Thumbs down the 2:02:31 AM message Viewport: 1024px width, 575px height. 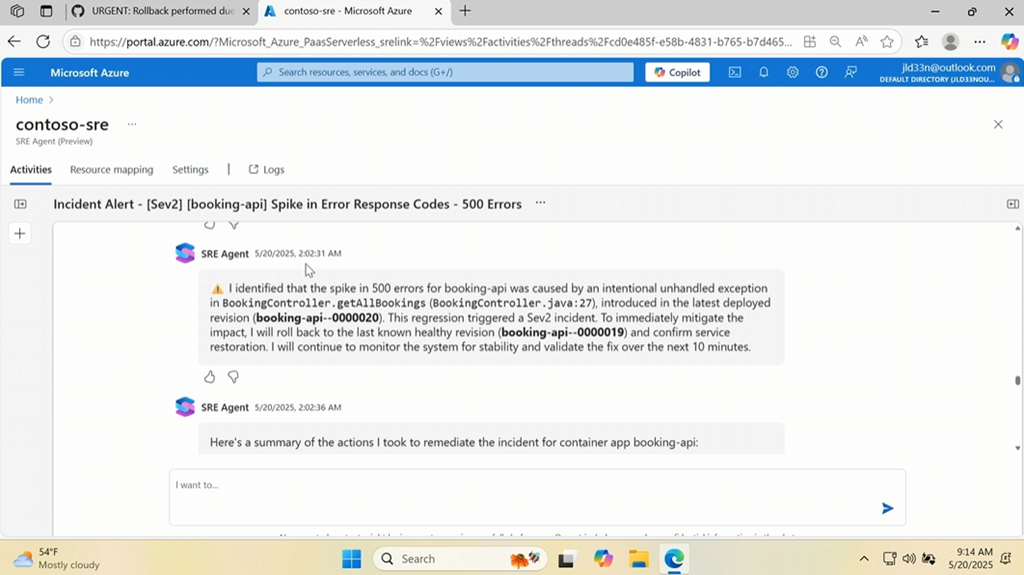pos(233,376)
